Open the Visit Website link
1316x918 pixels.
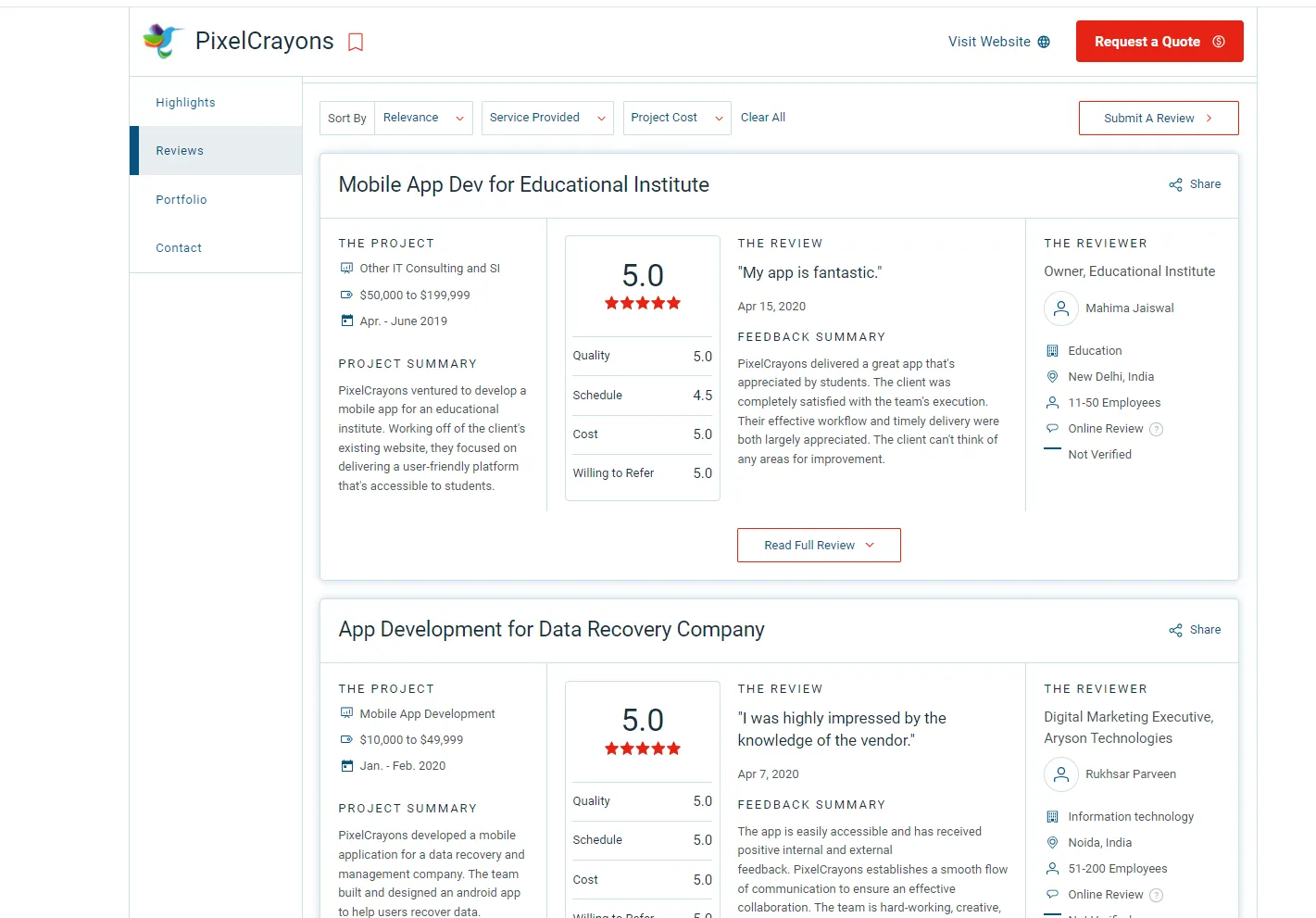click(x=998, y=42)
